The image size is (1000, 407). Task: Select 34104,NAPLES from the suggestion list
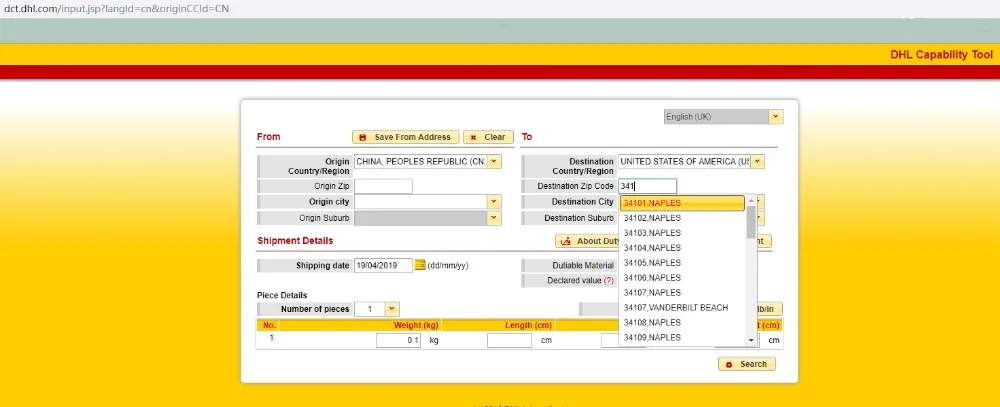tap(682, 248)
